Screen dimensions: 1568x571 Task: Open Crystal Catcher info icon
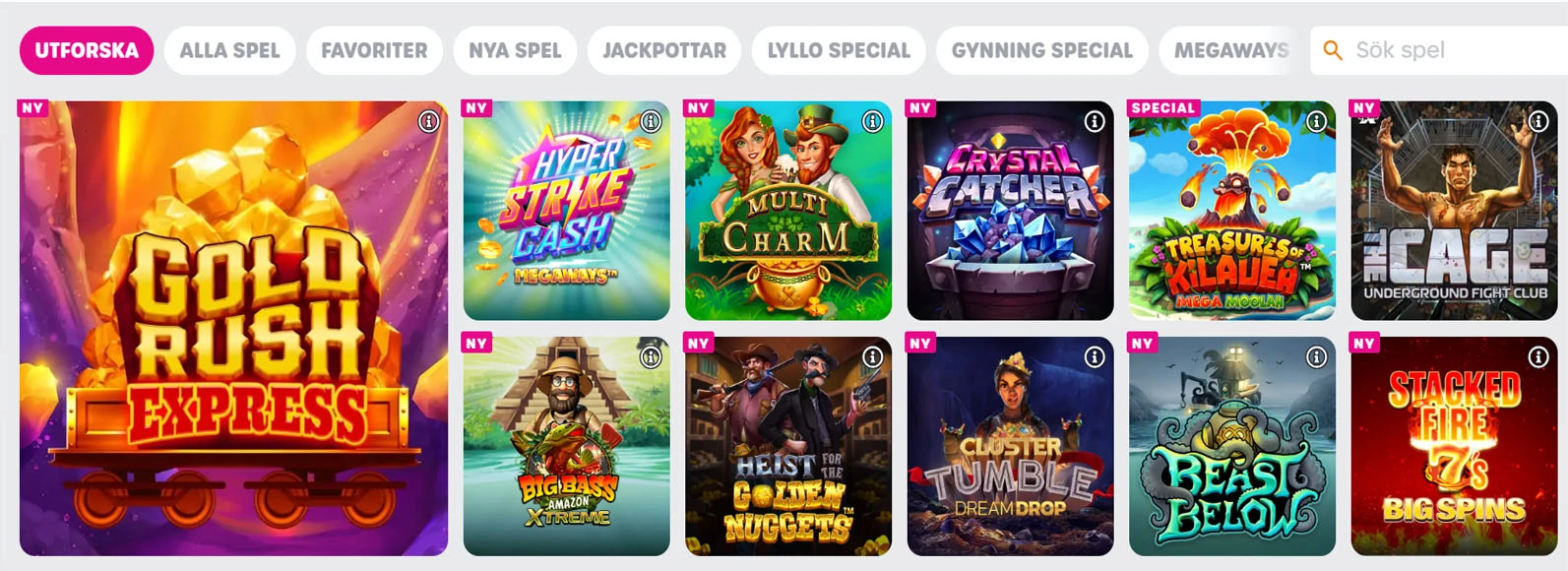tap(1095, 122)
